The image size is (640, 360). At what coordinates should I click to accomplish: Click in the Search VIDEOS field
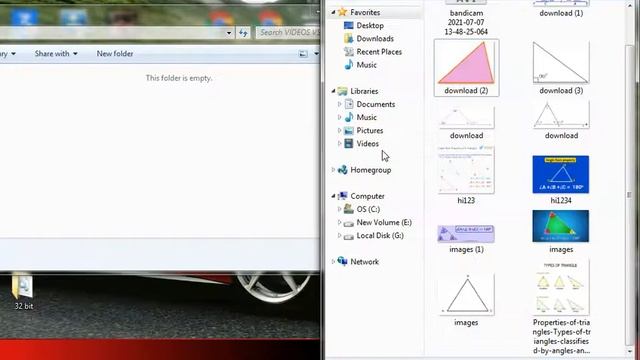tap(288, 32)
